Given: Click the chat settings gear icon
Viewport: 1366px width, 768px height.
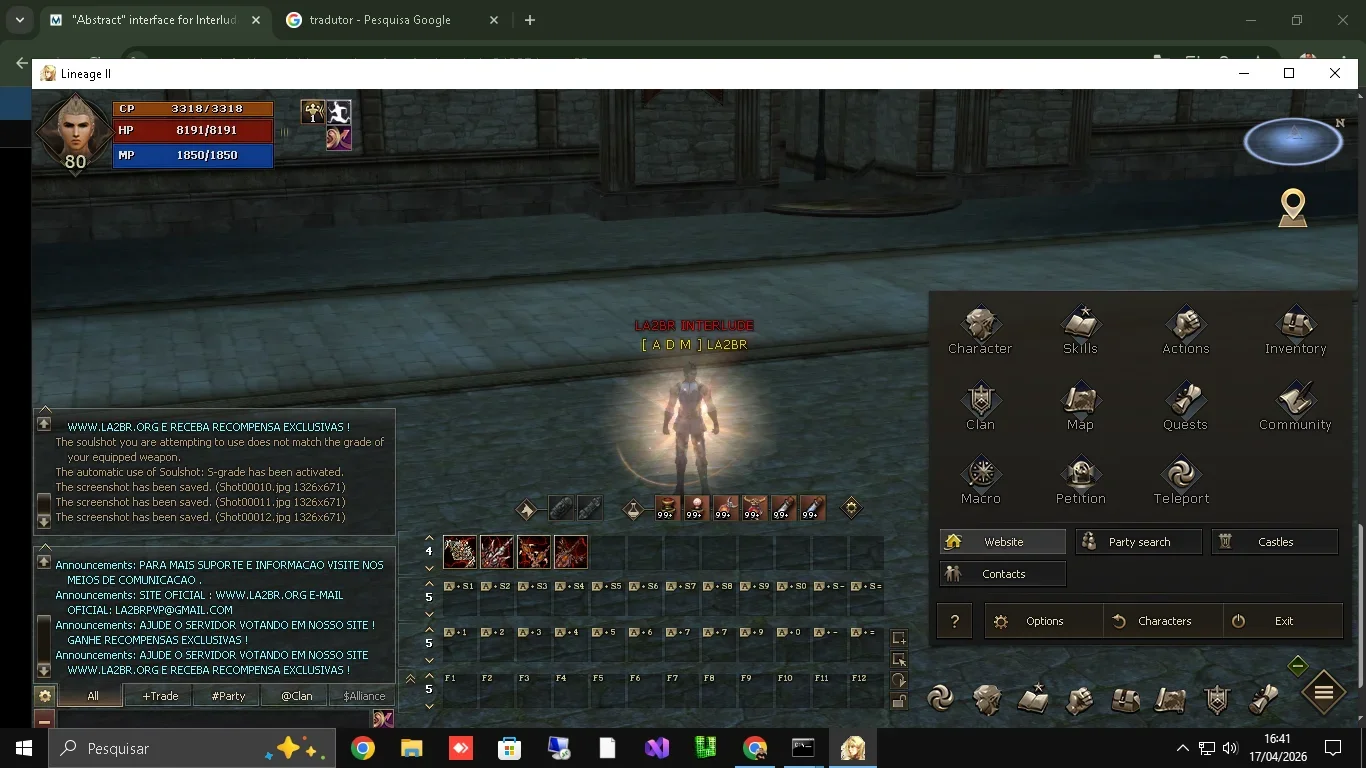Looking at the screenshot, I should click(x=44, y=696).
